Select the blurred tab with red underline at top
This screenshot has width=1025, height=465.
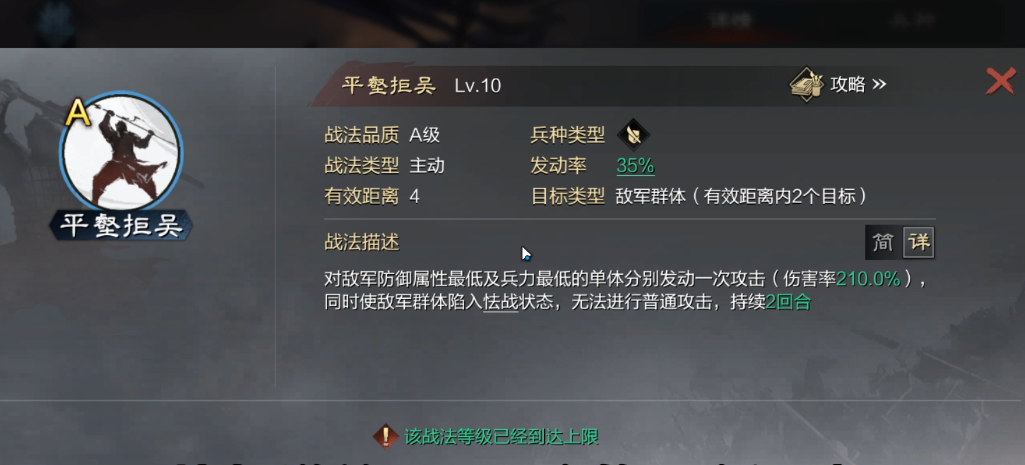point(730,22)
